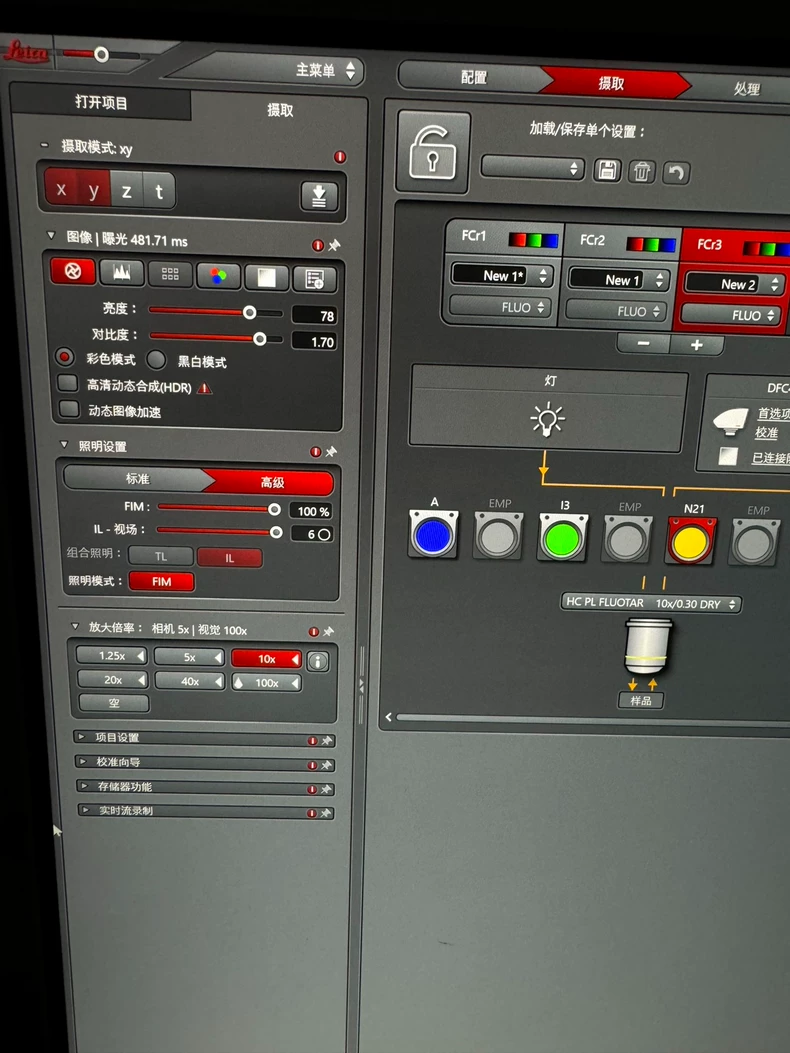The image size is (790, 1053).
Task: Open the New 1 dropdown under FCr2
Action: pos(619,279)
